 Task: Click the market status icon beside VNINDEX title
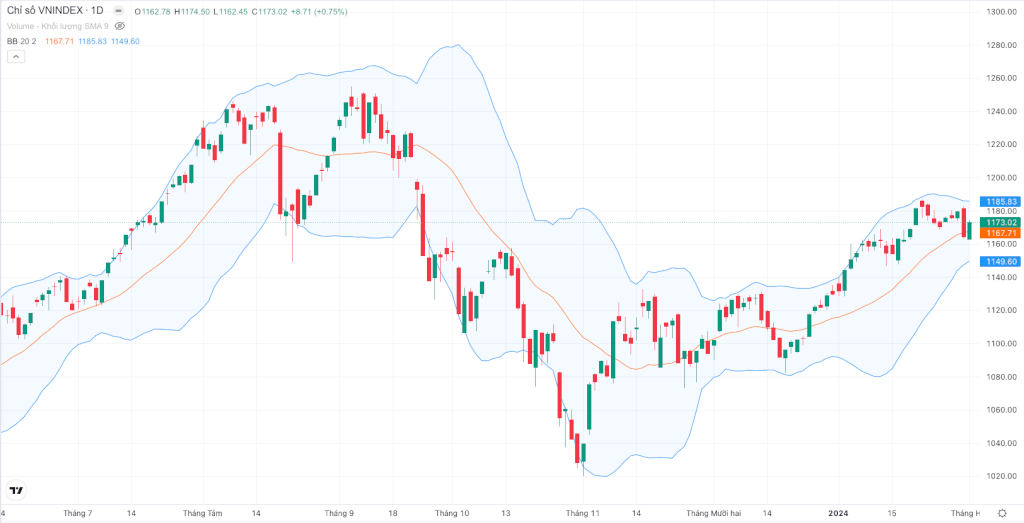(118, 11)
